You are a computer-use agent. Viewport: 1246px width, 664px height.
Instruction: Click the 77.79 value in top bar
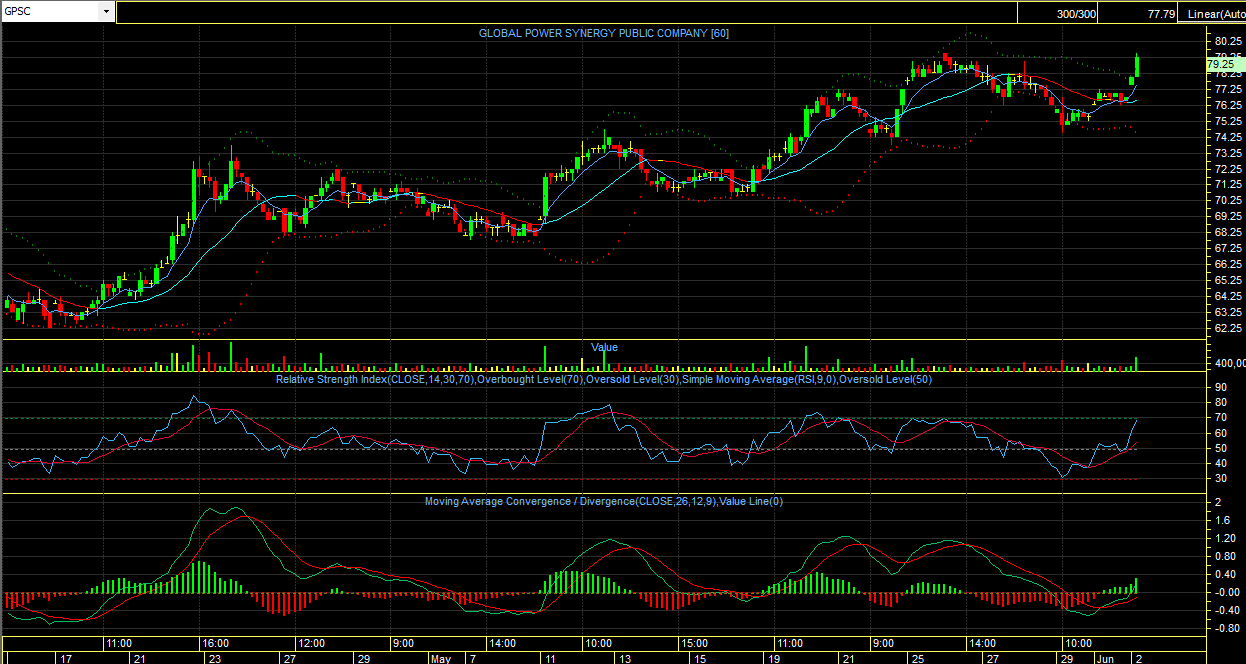[x=1161, y=14]
